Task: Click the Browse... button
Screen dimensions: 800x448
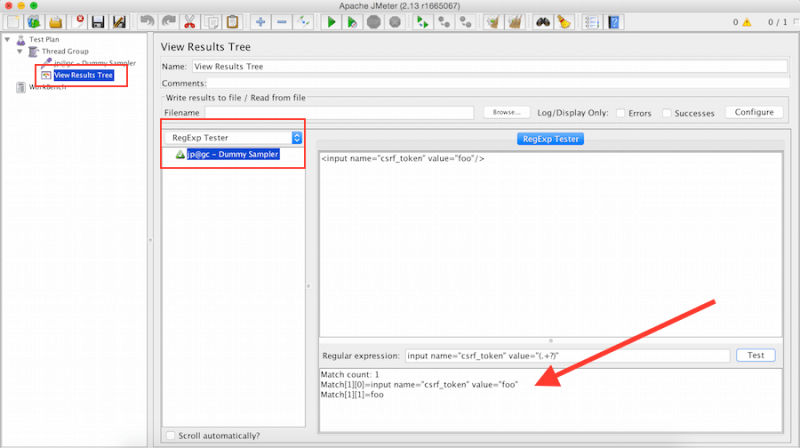Action: [x=506, y=112]
